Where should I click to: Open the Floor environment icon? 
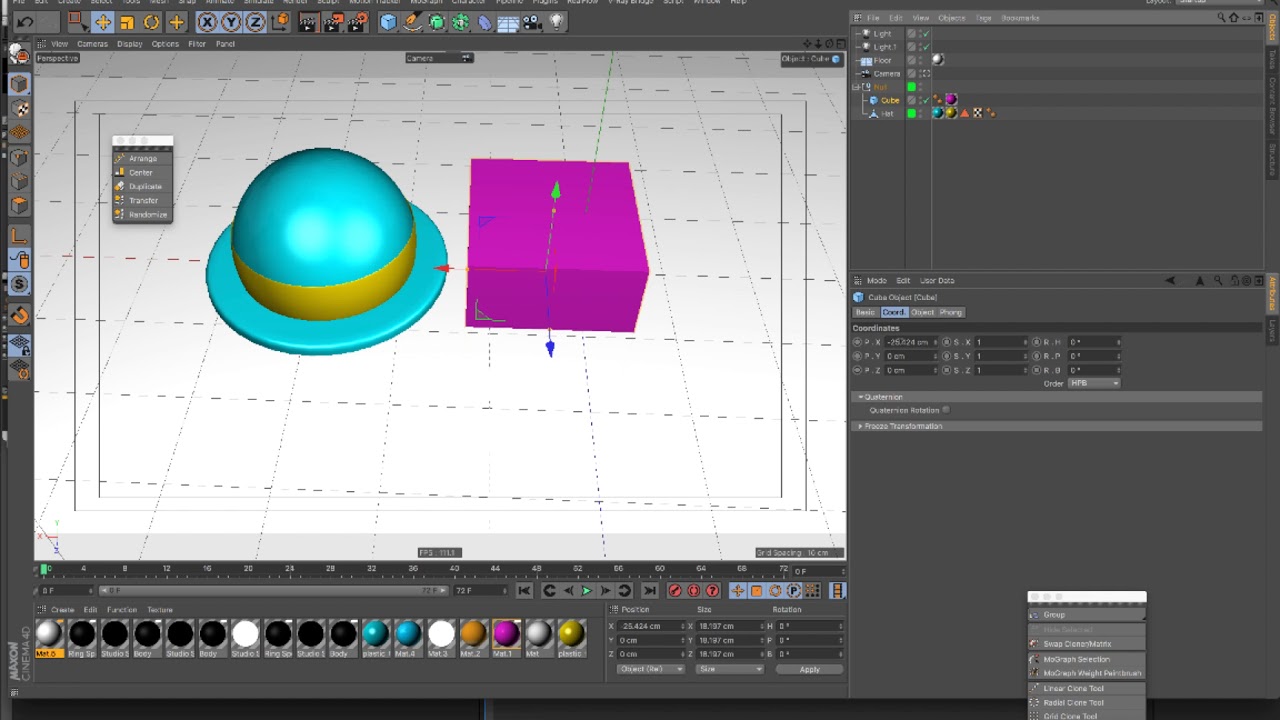[x=509, y=21]
